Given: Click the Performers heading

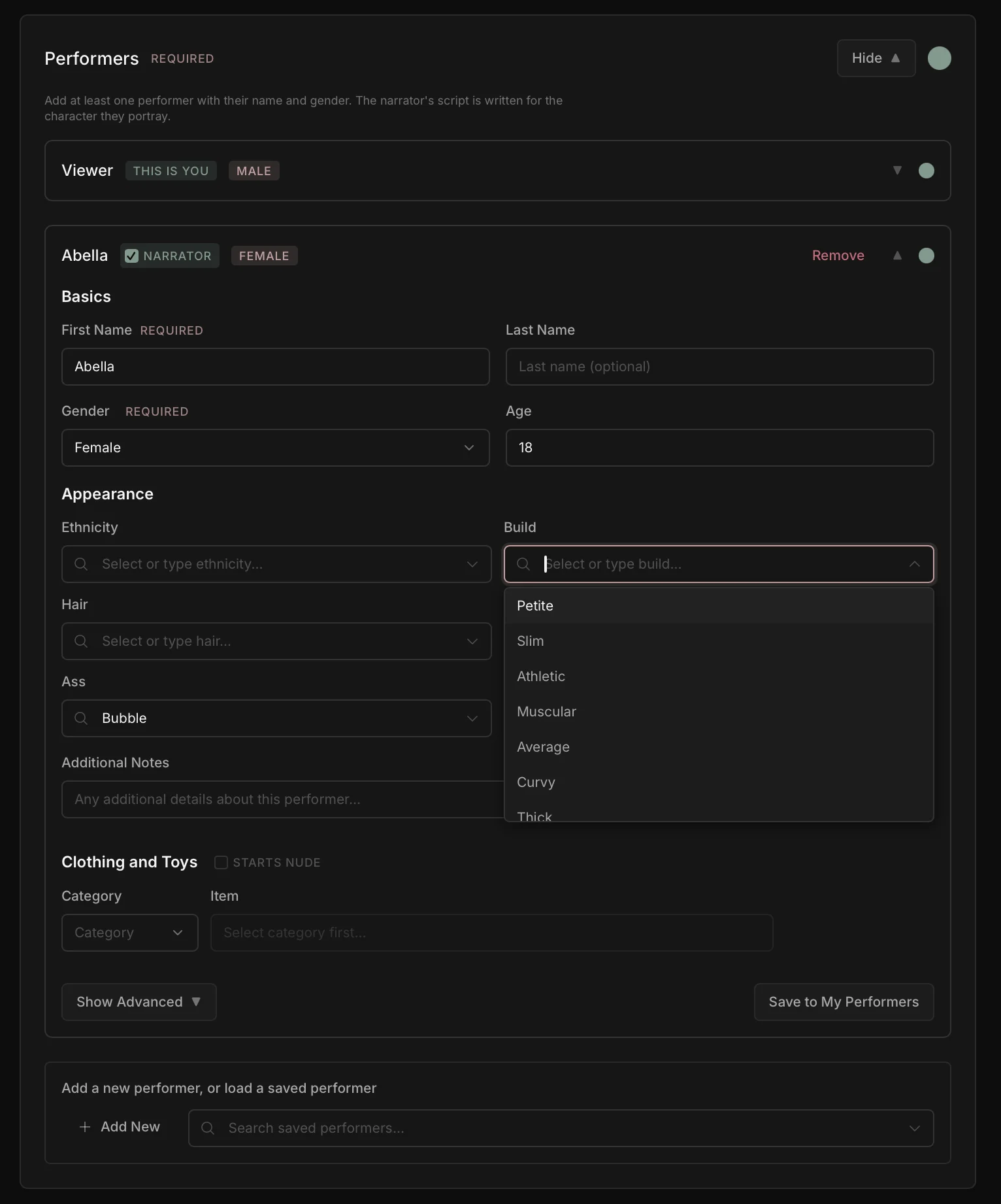Looking at the screenshot, I should (91, 58).
